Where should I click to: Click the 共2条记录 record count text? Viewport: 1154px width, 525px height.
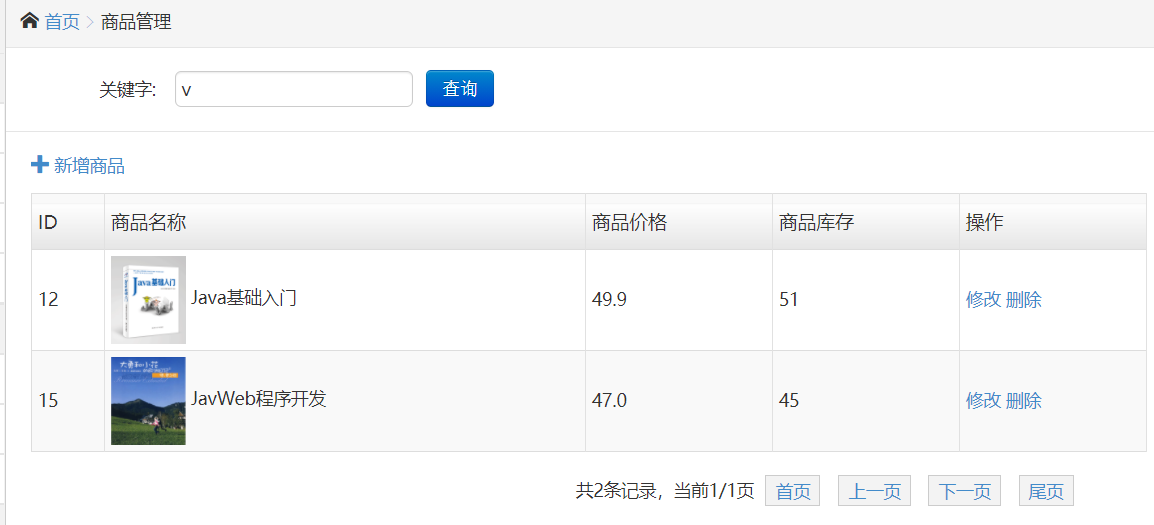[616, 490]
